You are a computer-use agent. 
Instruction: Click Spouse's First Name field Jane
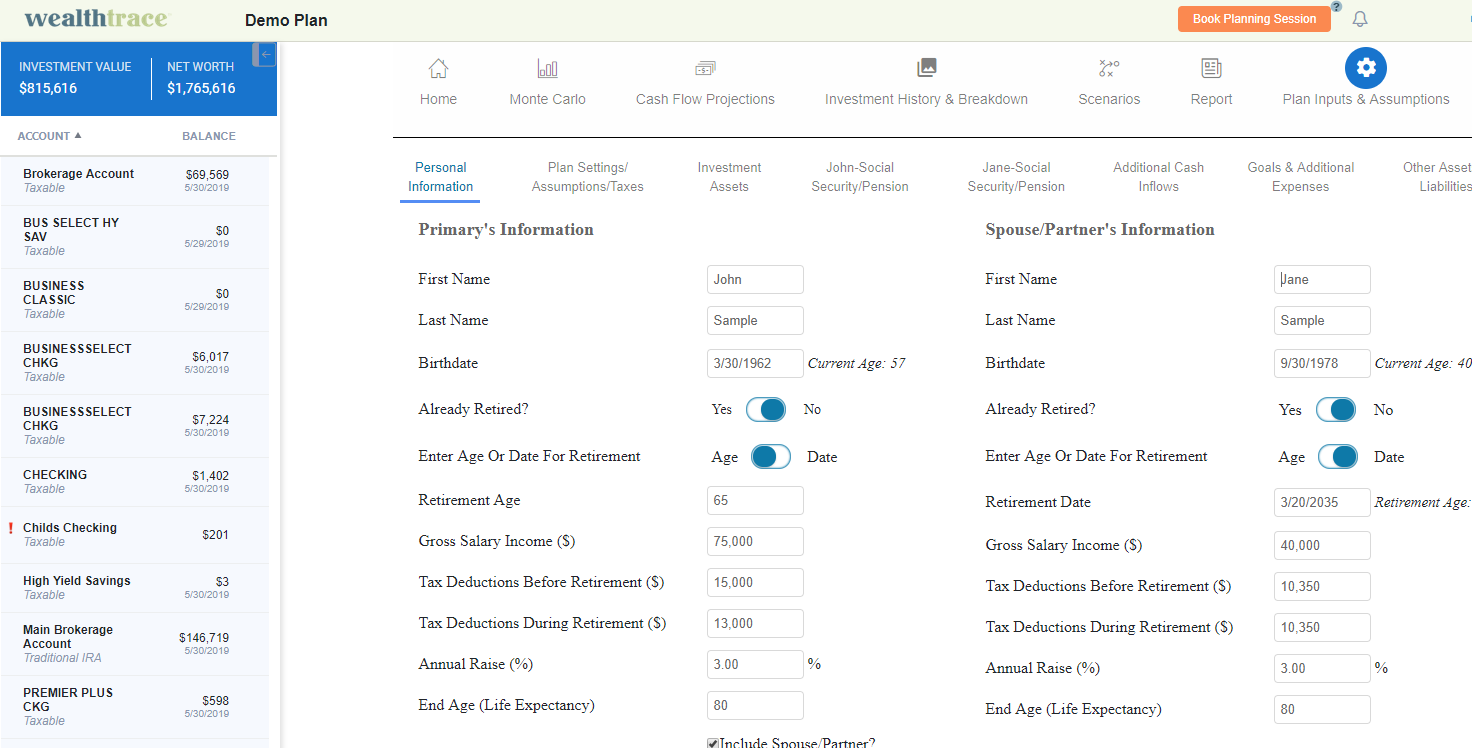1322,279
